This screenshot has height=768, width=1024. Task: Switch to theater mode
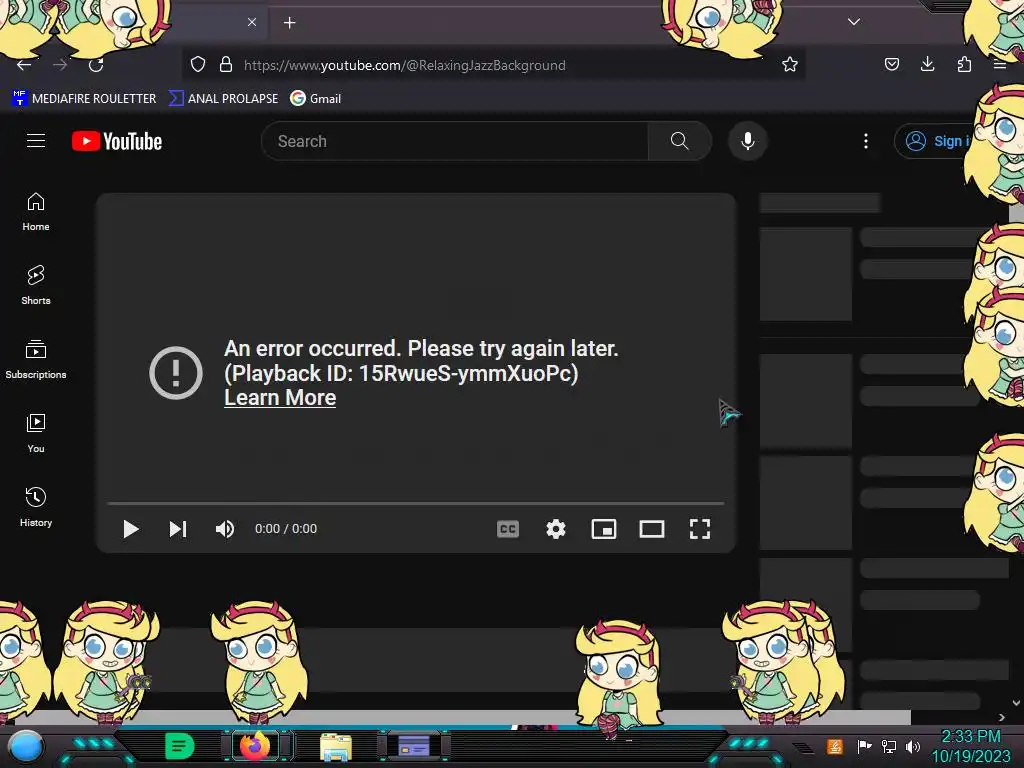pyautogui.click(x=652, y=529)
